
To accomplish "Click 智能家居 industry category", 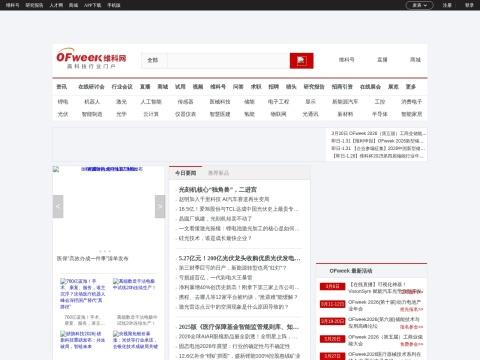I will pos(412,114).
